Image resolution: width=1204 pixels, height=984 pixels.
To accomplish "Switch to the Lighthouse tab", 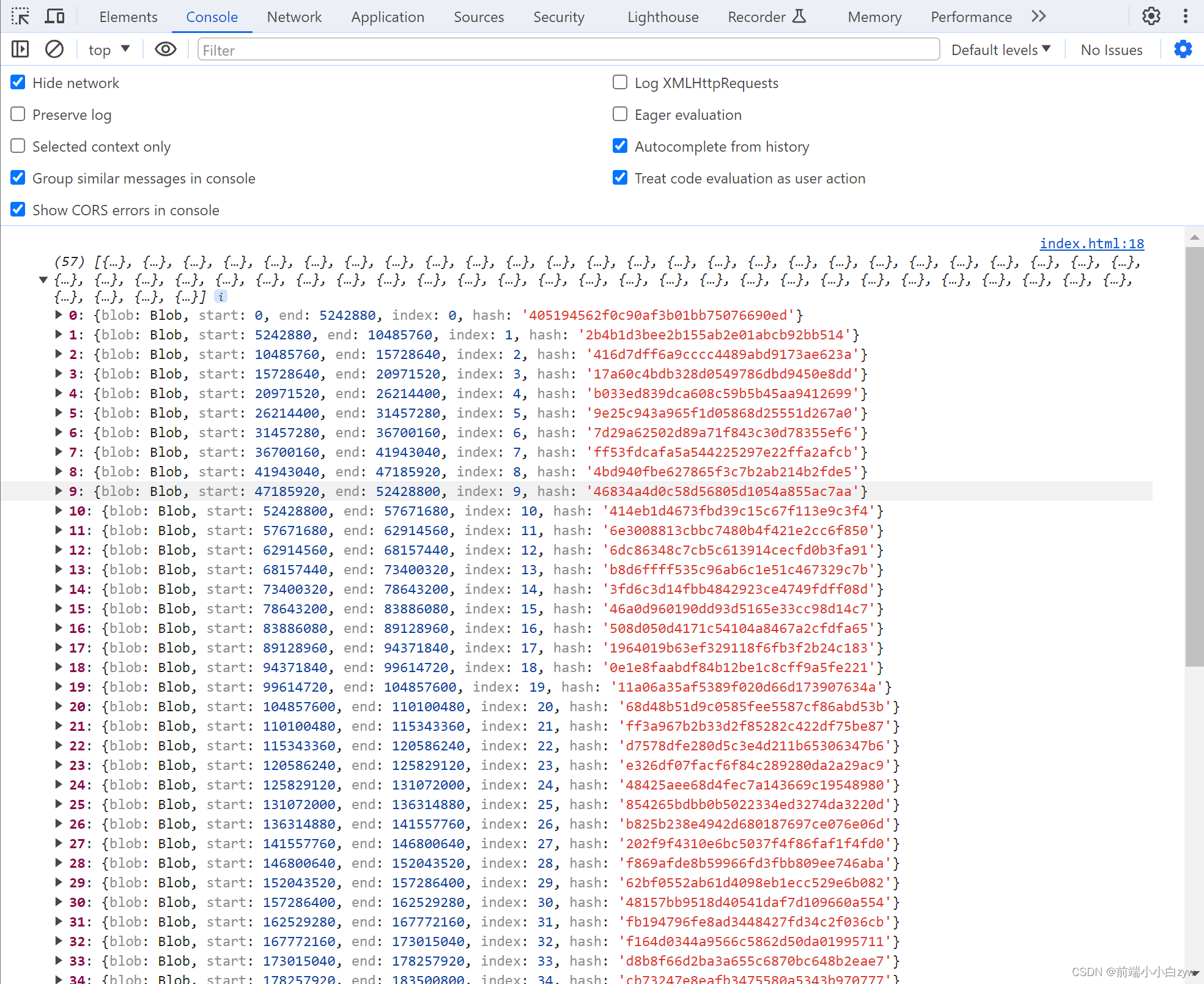I will [x=663, y=17].
